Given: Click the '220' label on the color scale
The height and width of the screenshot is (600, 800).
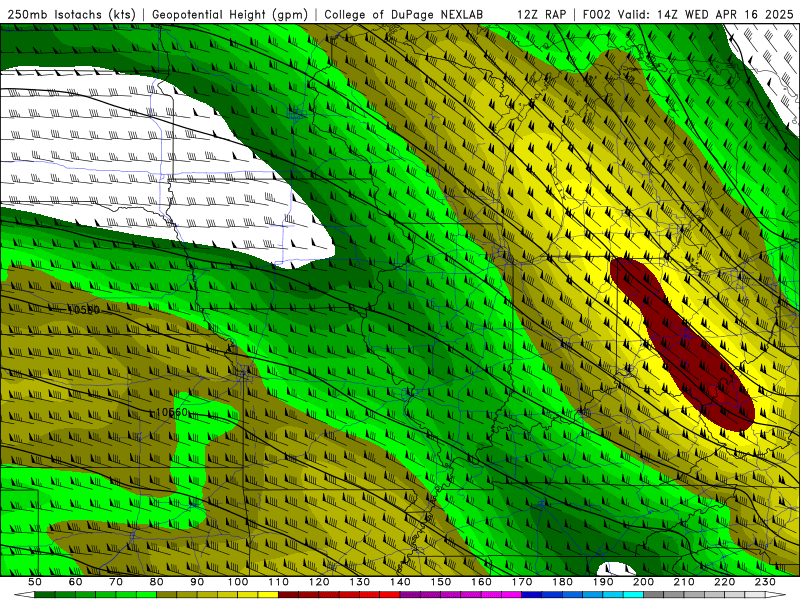Looking at the screenshot, I should coord(724,582).
